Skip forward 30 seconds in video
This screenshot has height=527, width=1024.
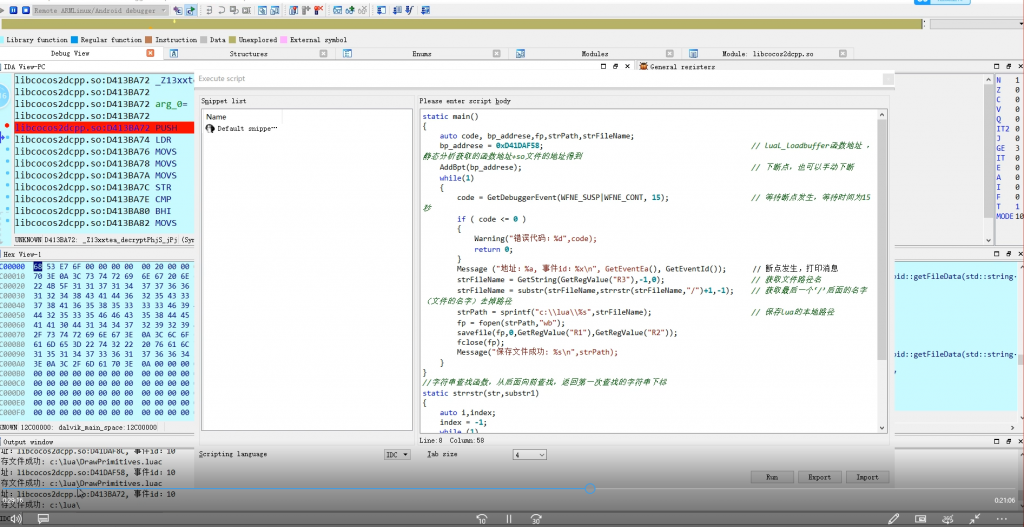tap(537, 518)
